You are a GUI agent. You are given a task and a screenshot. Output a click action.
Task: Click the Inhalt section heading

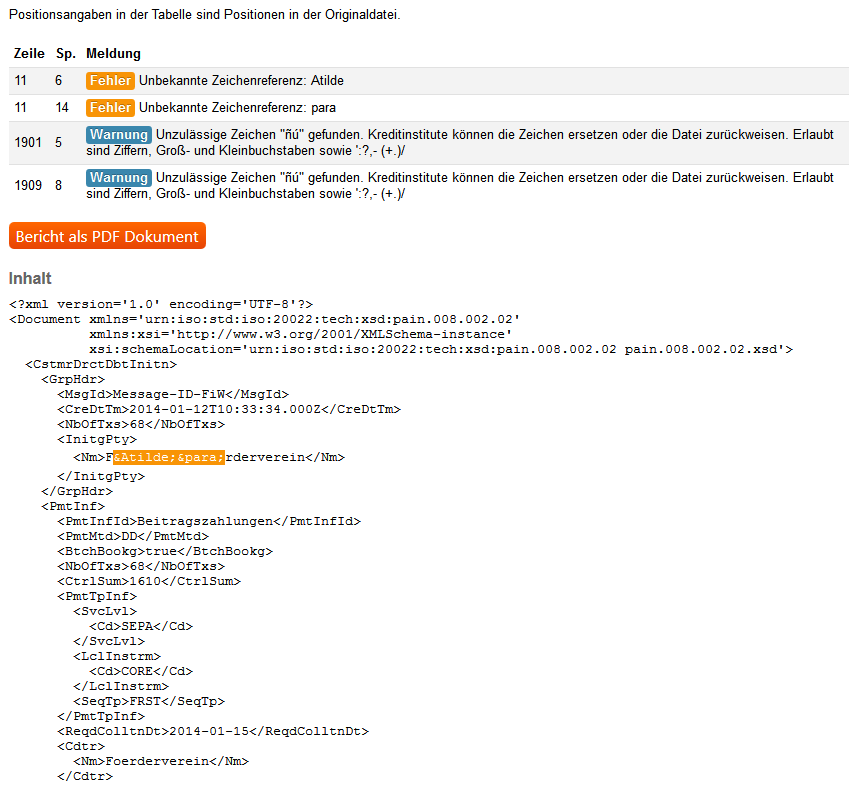tap(24, 277)
